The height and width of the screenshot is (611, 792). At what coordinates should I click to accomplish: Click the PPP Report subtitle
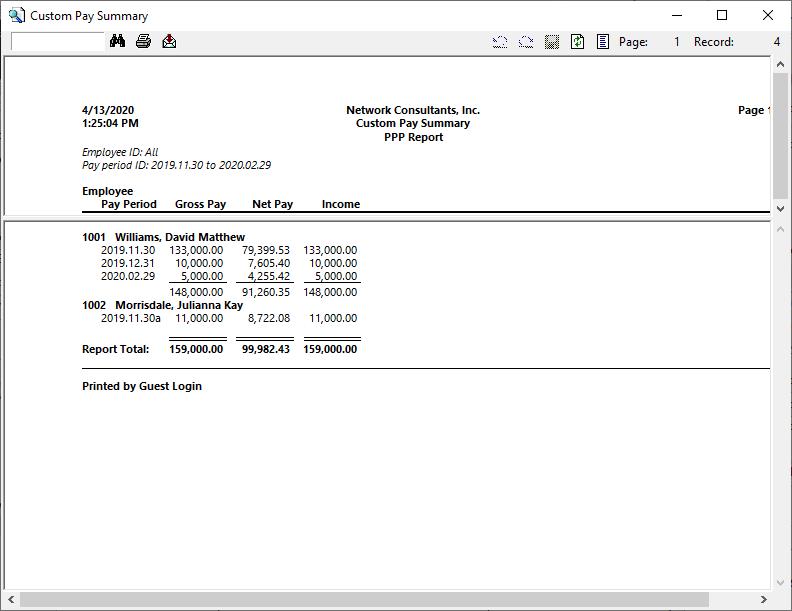tap(413, 137)
